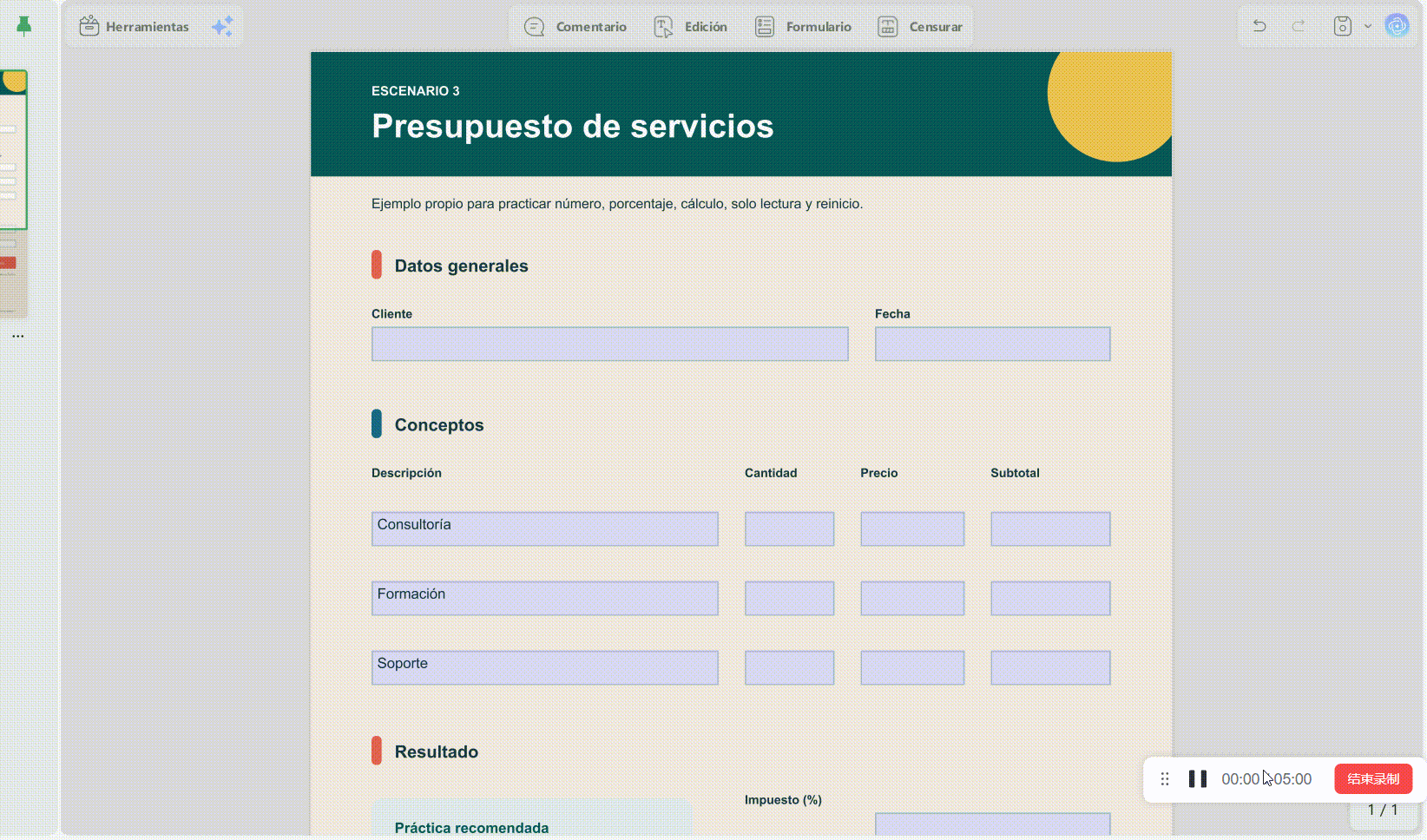Click the sidebar more options ellipsis
This screenshot has height=840, width=1427.
point(17,336)
